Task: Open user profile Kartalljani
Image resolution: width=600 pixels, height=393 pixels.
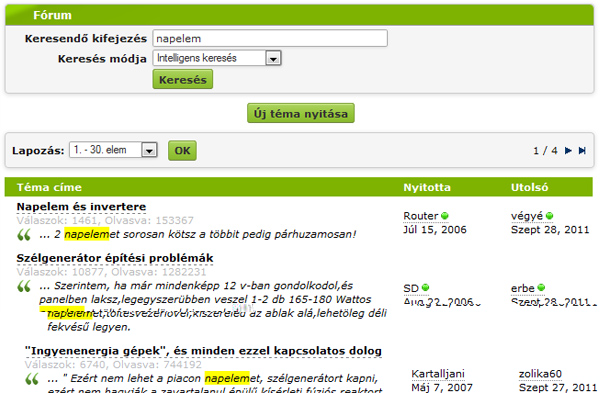Action: click(x=438, y=374)
